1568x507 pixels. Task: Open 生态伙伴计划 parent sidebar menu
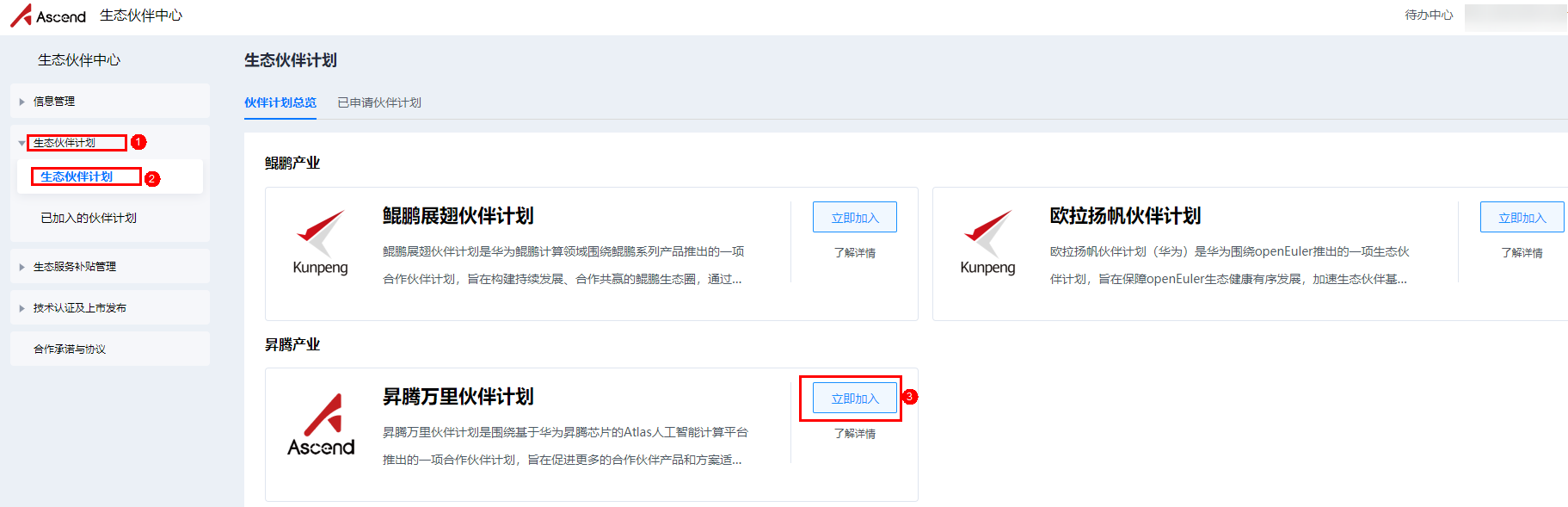(110, 142)
